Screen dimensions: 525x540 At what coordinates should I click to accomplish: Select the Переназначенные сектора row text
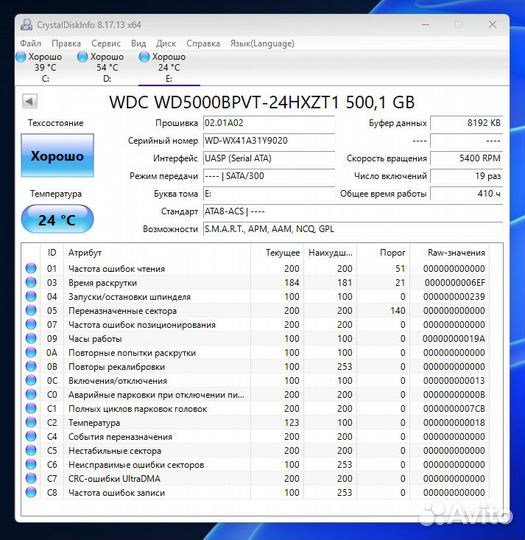[x=122, y=311]
